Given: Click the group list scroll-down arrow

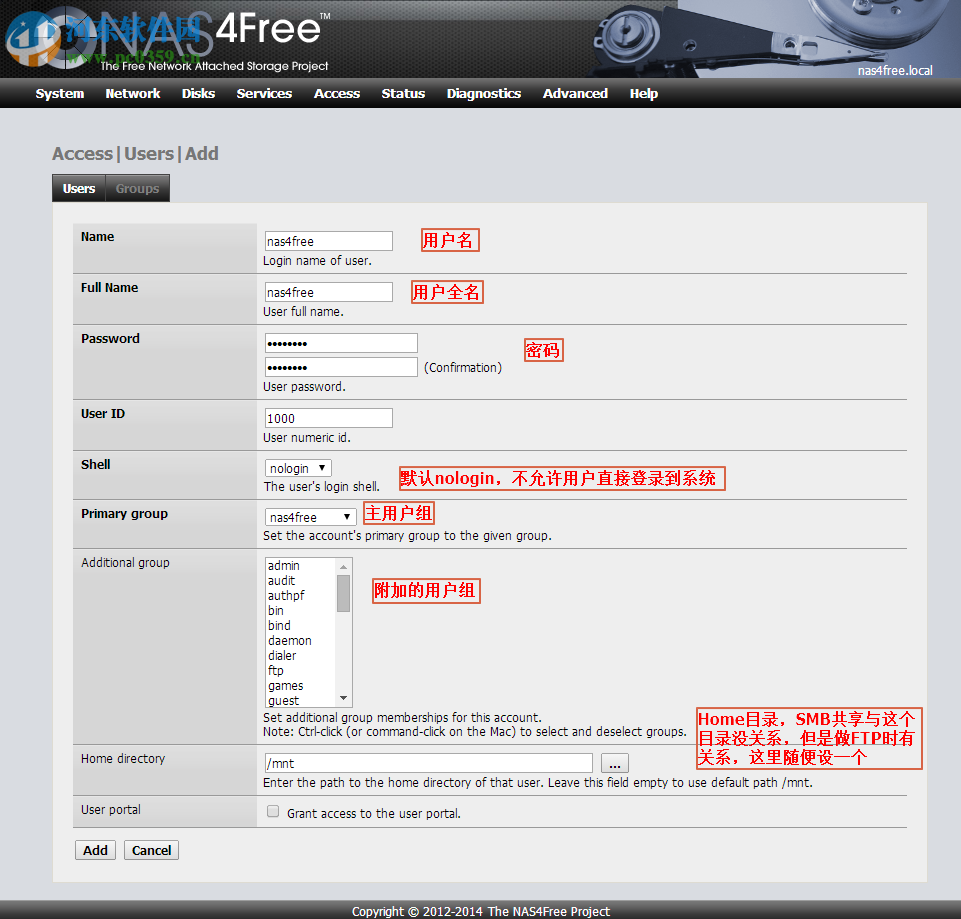Looking at the screenshot, I should [x=343, y=698].
